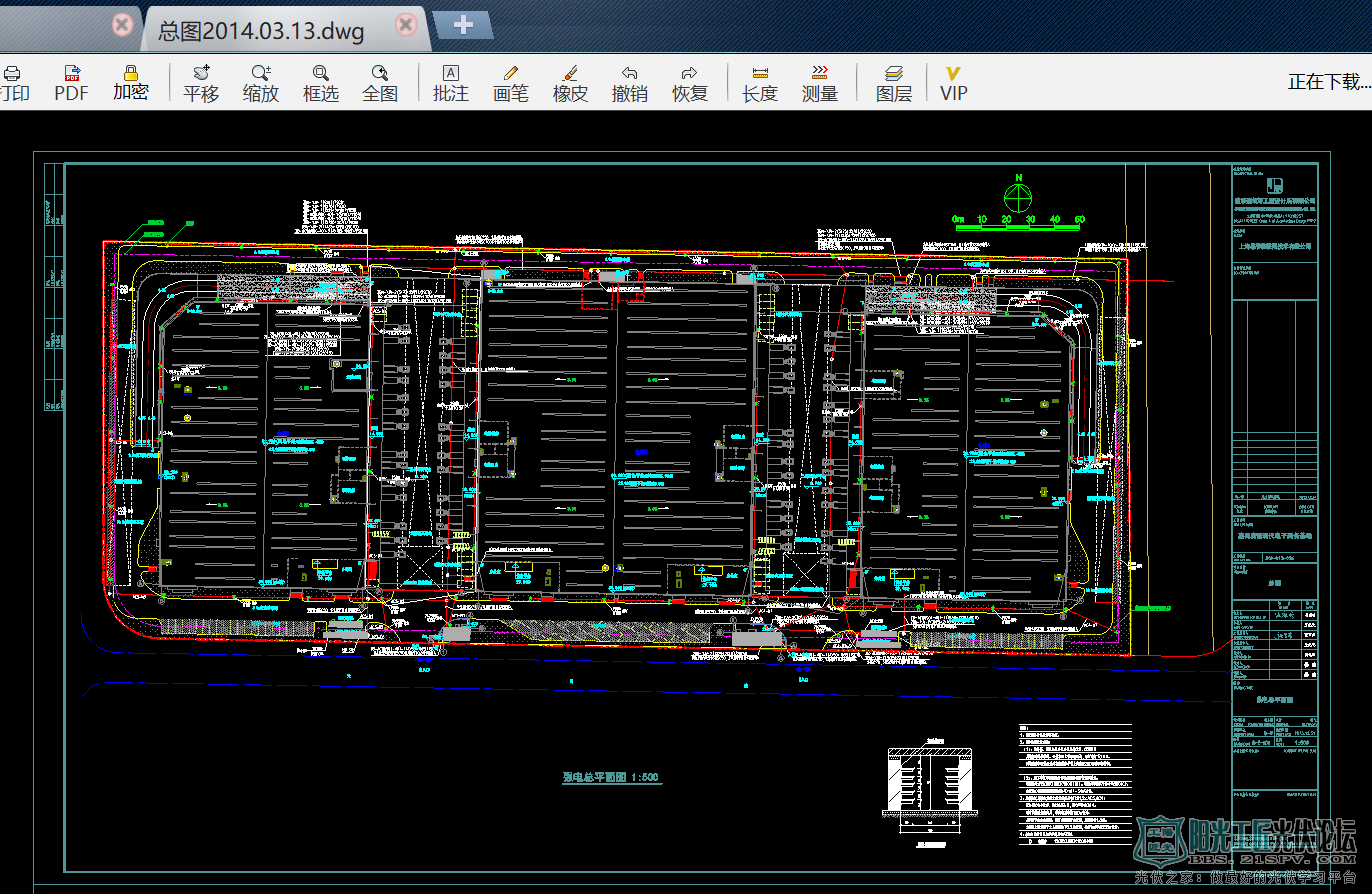Click the scale bar showing 0m to 50
Viewport: 1372px width, 894px height.
pyautogui.click(x=1018, y=223)
